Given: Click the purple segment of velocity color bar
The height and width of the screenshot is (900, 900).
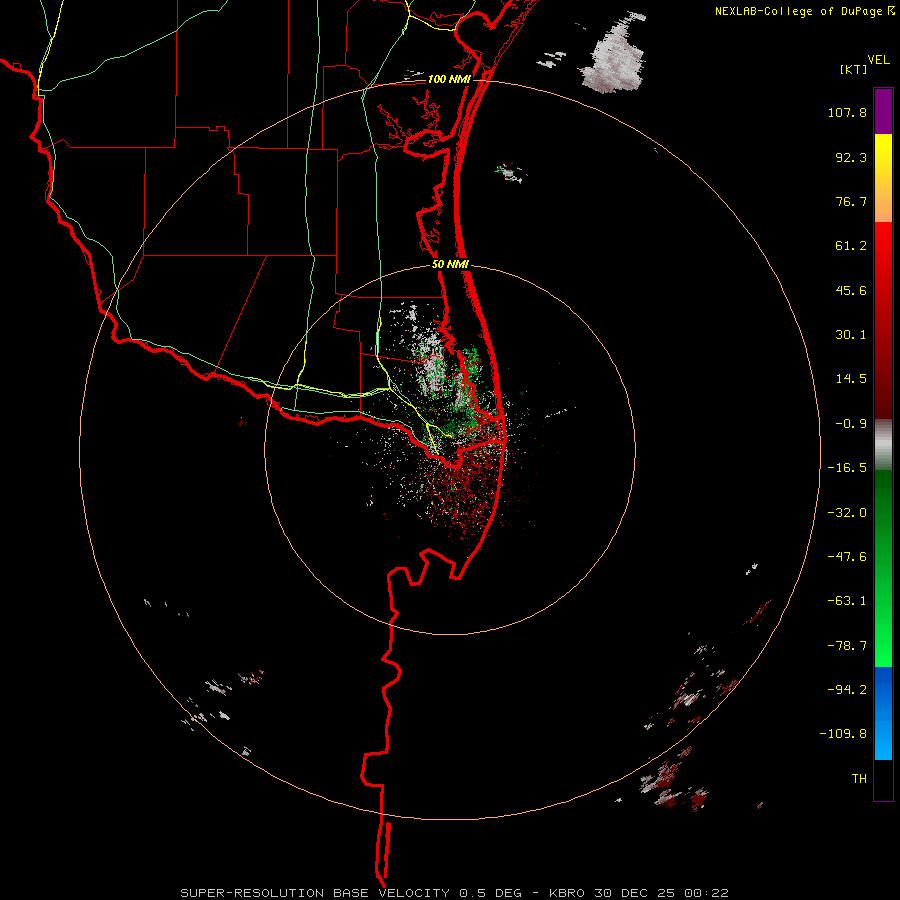Looking at the screenshot, I should click(x=883, y=111).
